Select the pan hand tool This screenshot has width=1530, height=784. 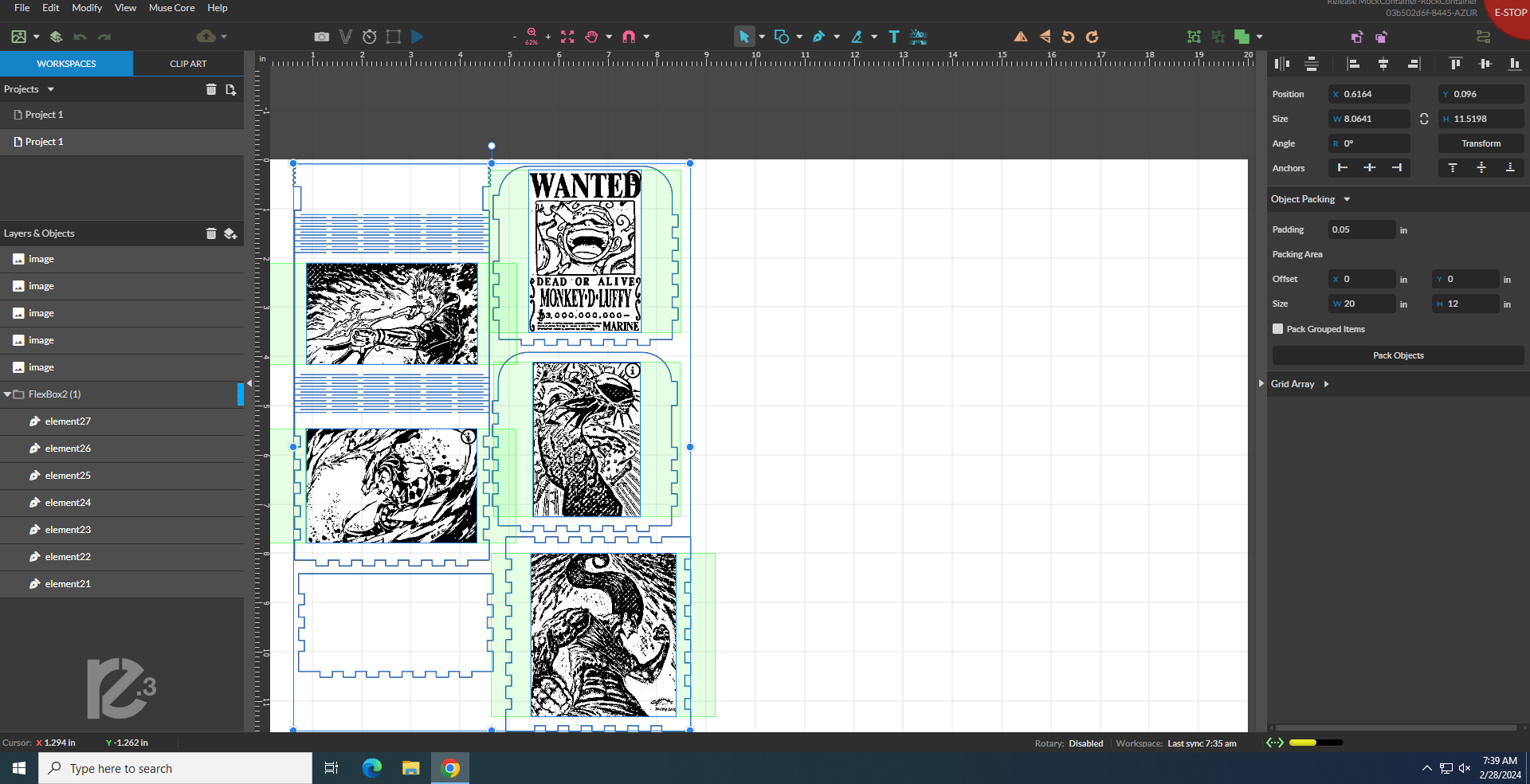pos(591,37)
